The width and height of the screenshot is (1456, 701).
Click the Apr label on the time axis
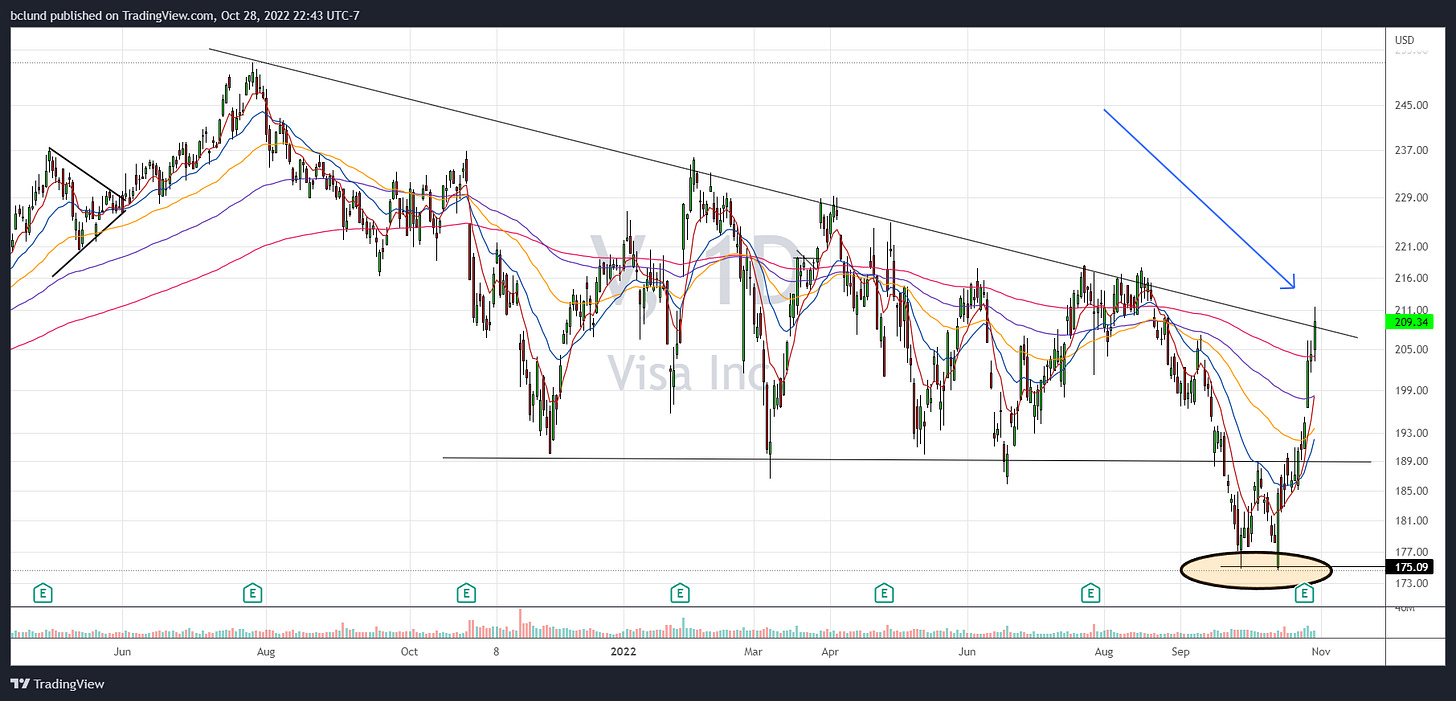coord(829,652)
